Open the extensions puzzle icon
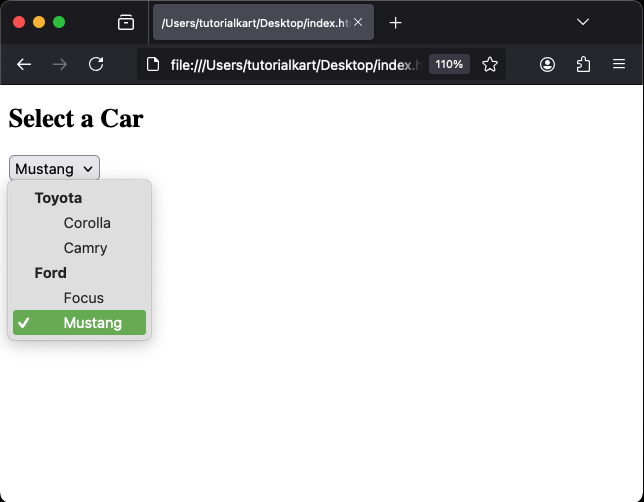644x502 pixels. click(x=584, y=64)
